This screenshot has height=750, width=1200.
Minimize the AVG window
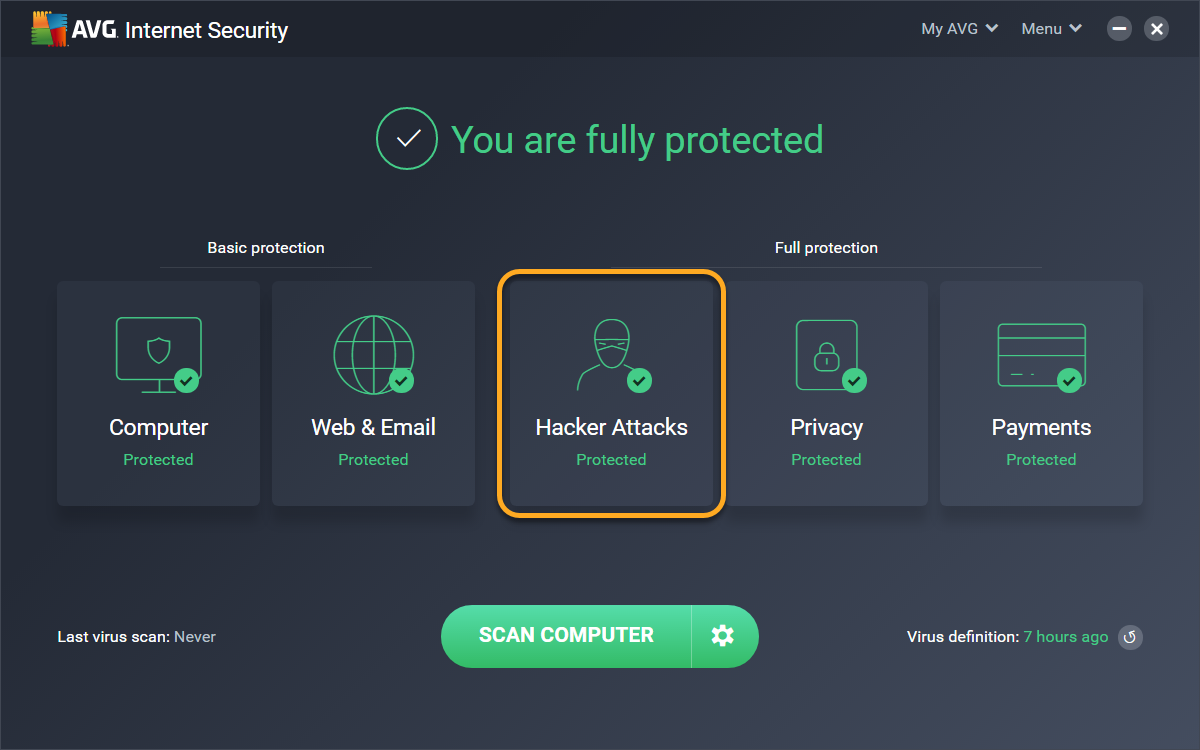click(x=1120, y=29)
